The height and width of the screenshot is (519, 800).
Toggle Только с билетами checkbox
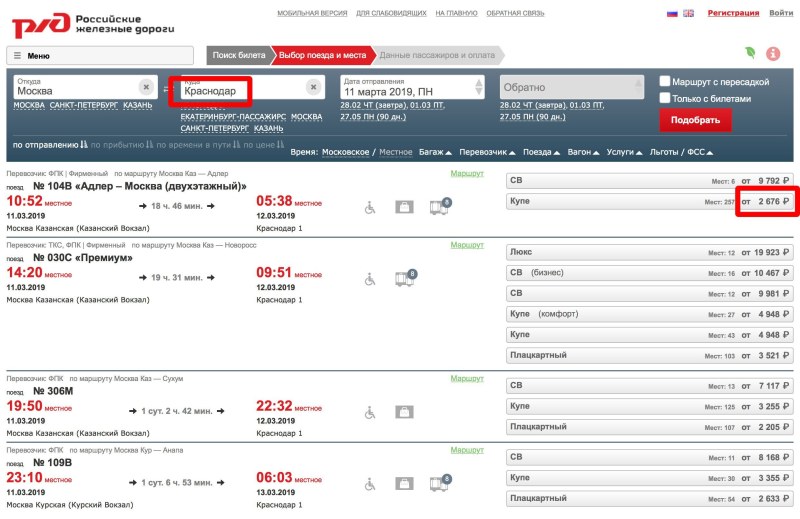pos(666,98)
